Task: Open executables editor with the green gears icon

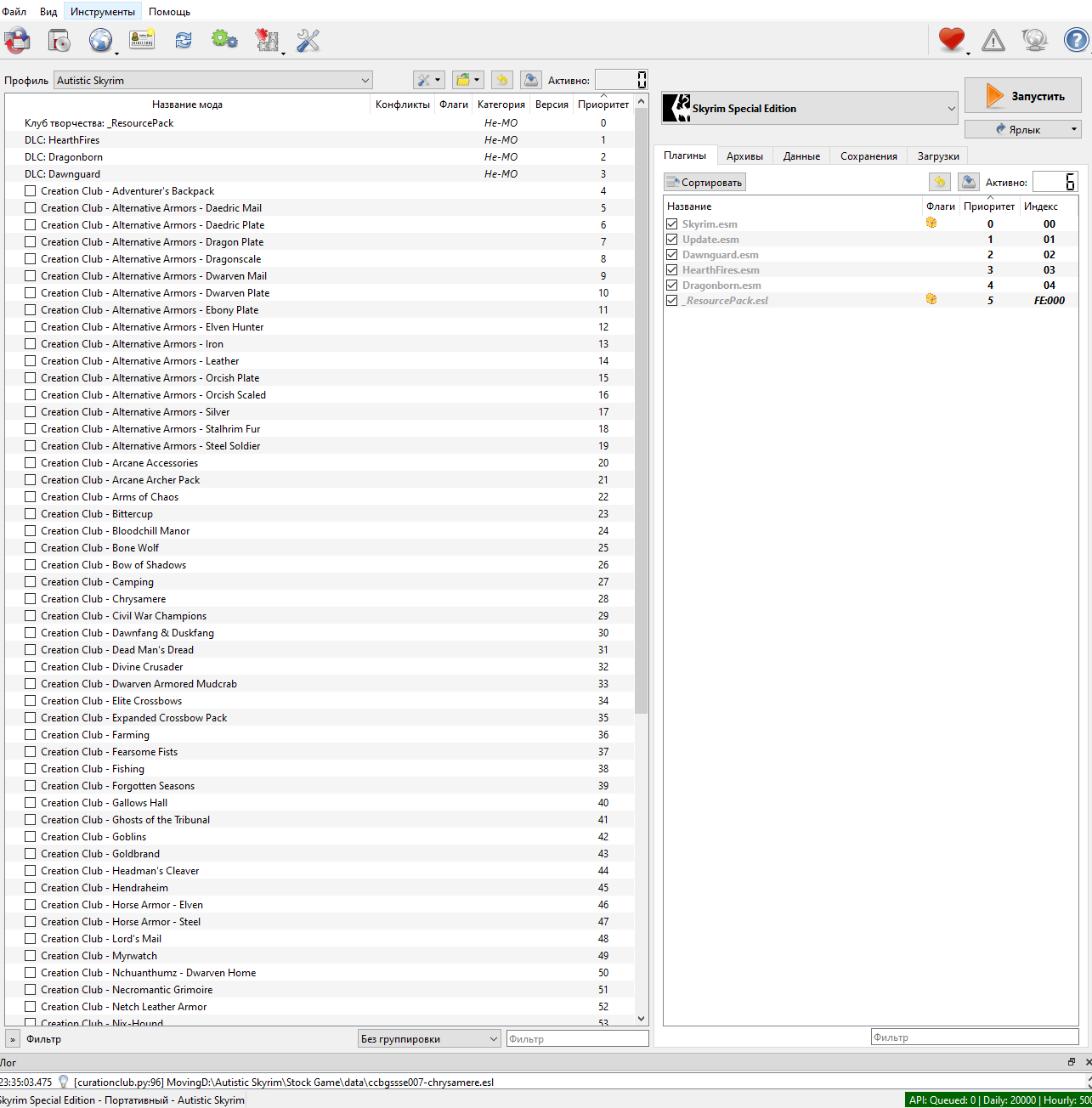Action: 224,40
